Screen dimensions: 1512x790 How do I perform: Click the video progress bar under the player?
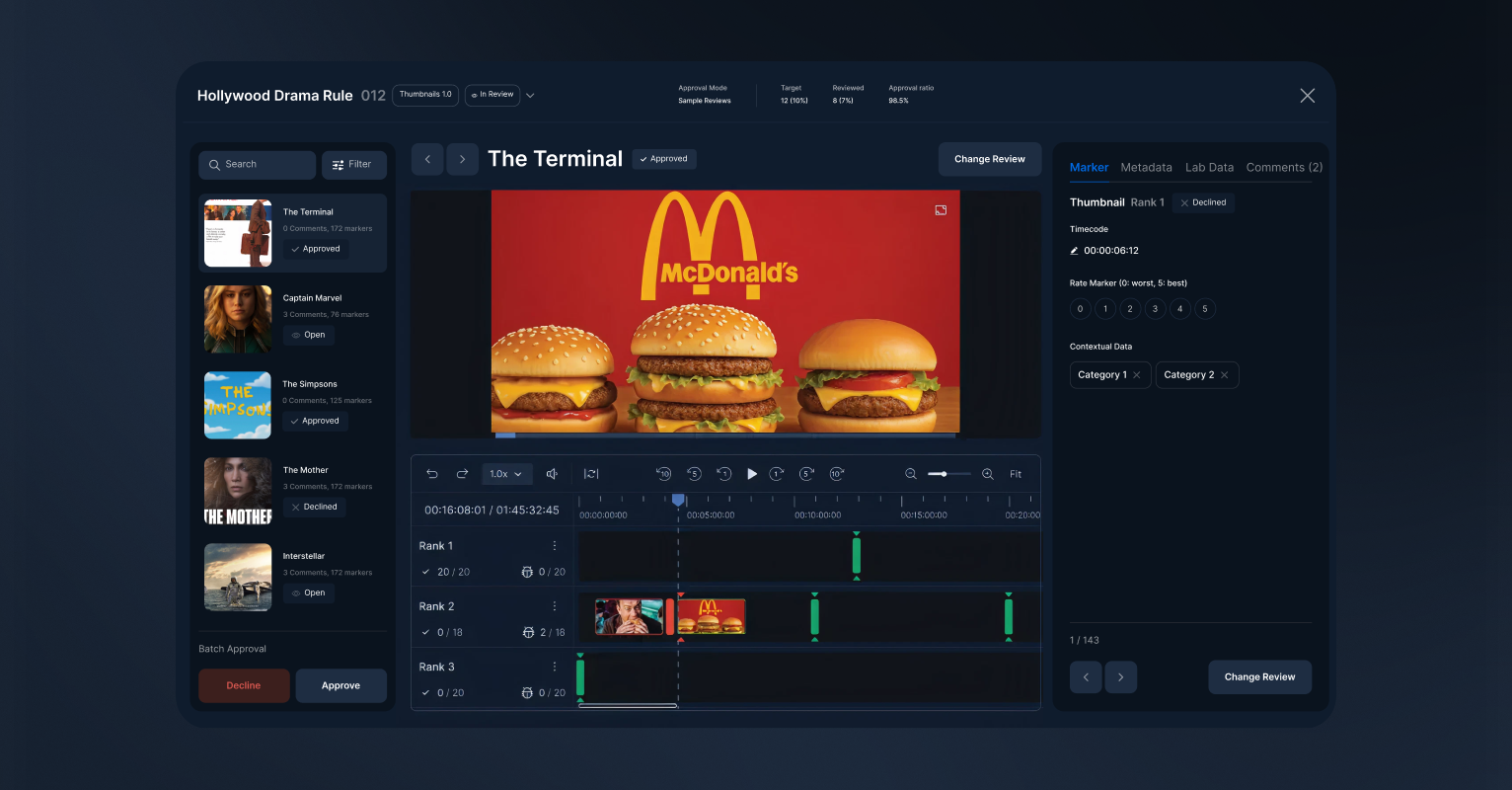pos(725,434)
